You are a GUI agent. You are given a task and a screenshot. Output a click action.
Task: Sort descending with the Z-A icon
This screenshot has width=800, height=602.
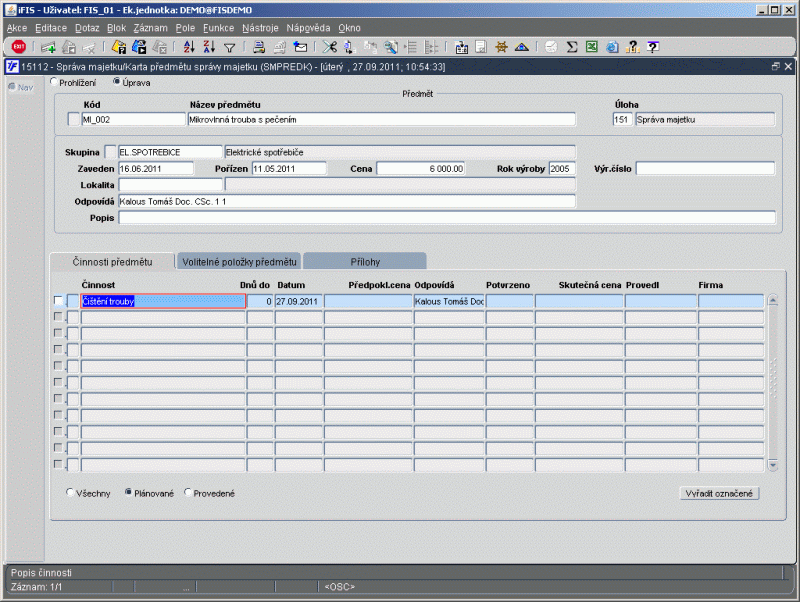click(x=208, y=47)
